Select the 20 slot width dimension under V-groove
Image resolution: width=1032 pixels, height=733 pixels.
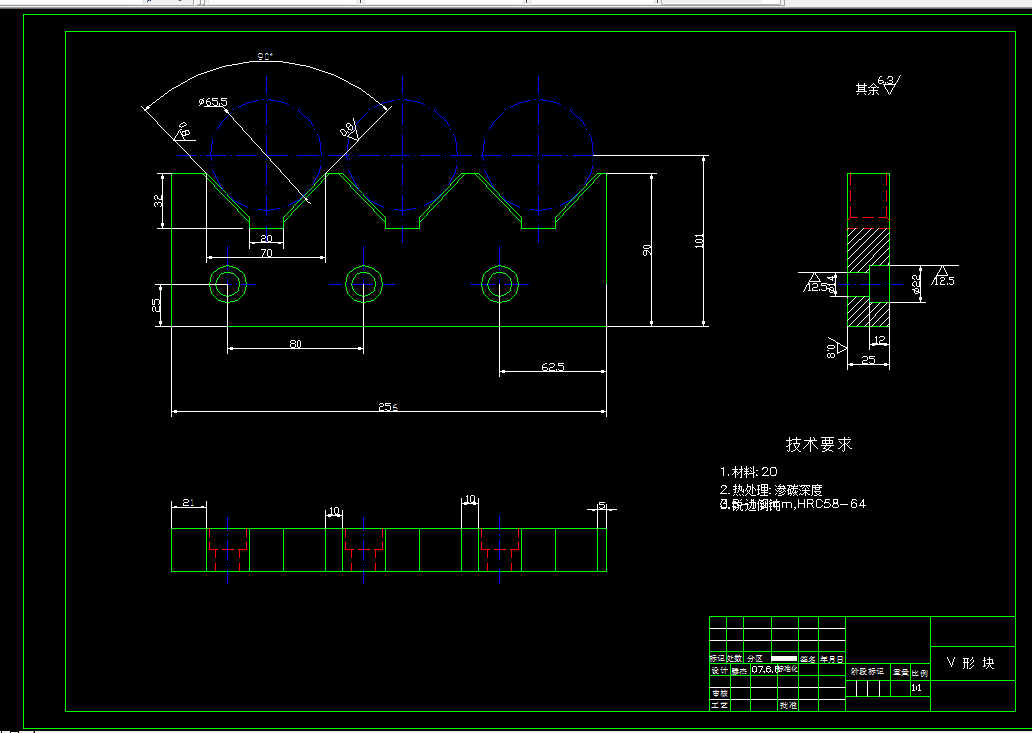(x=266, y=239)
